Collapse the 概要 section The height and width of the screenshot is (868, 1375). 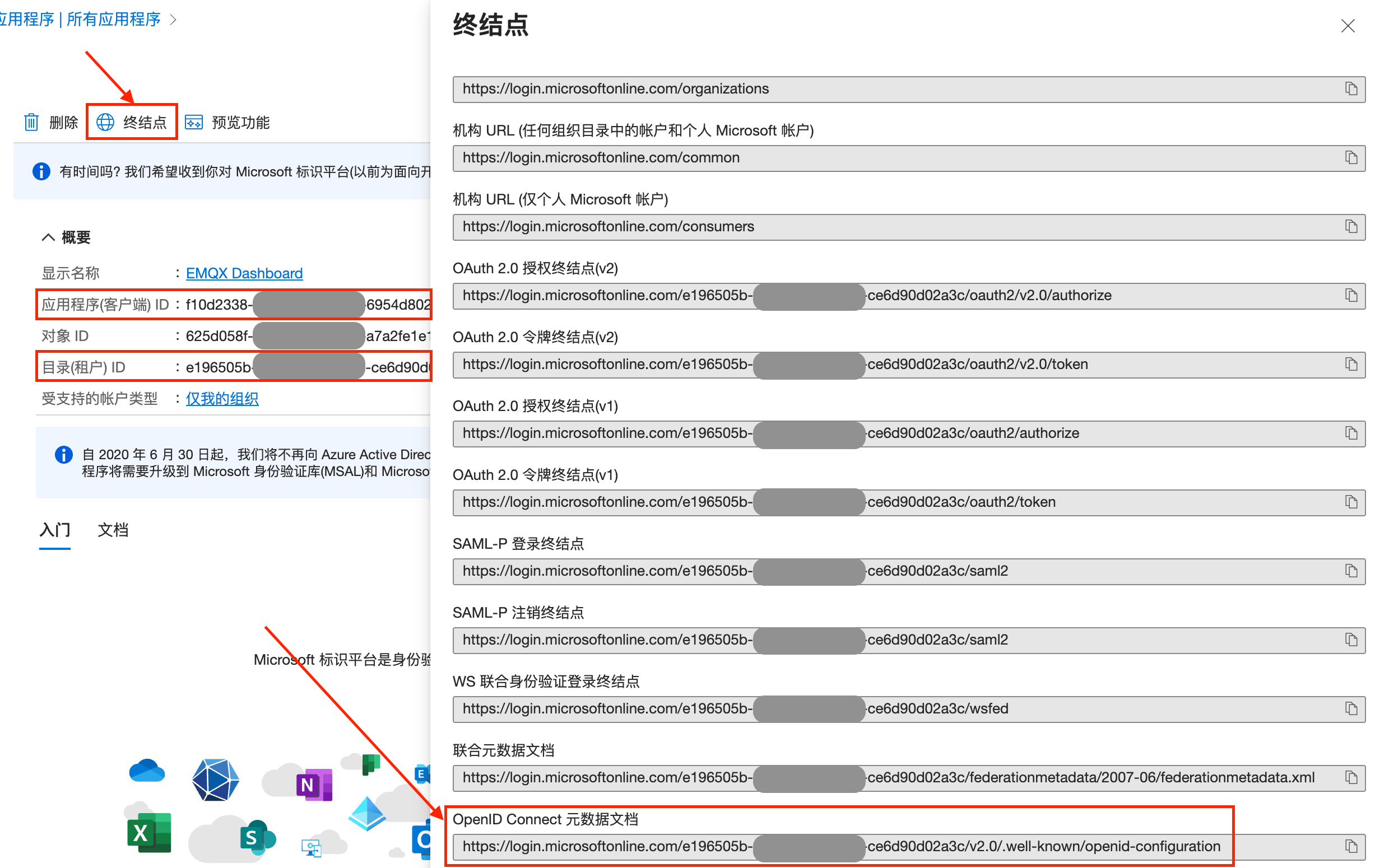48,237
